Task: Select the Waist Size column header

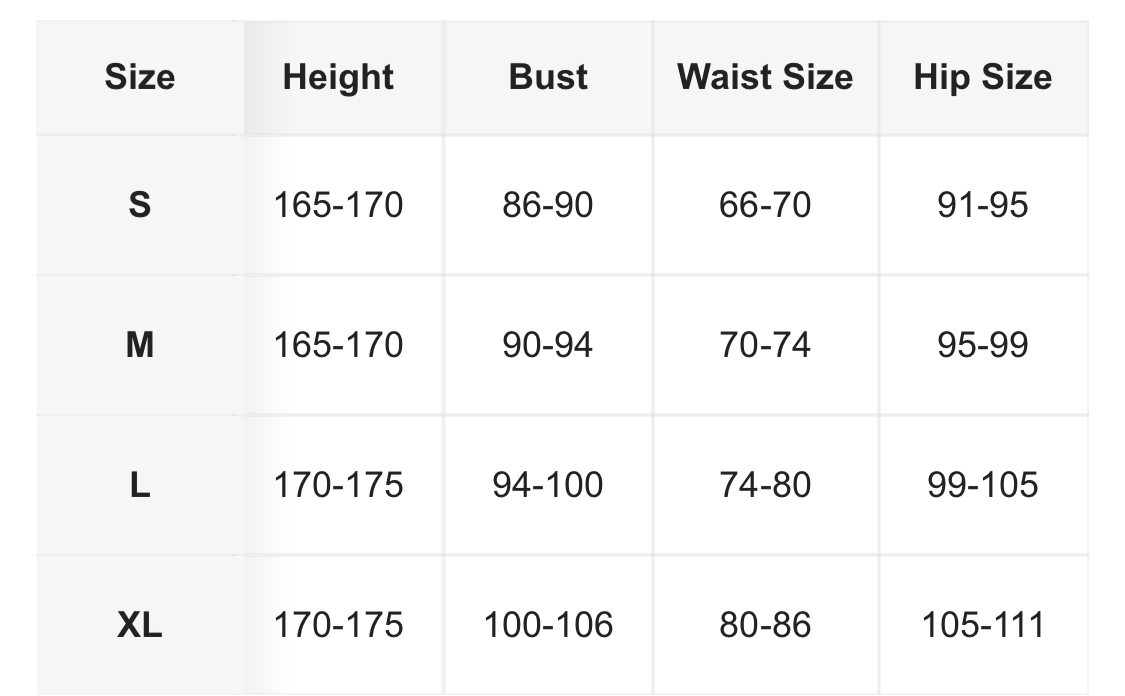Action: tap(765, 77)
